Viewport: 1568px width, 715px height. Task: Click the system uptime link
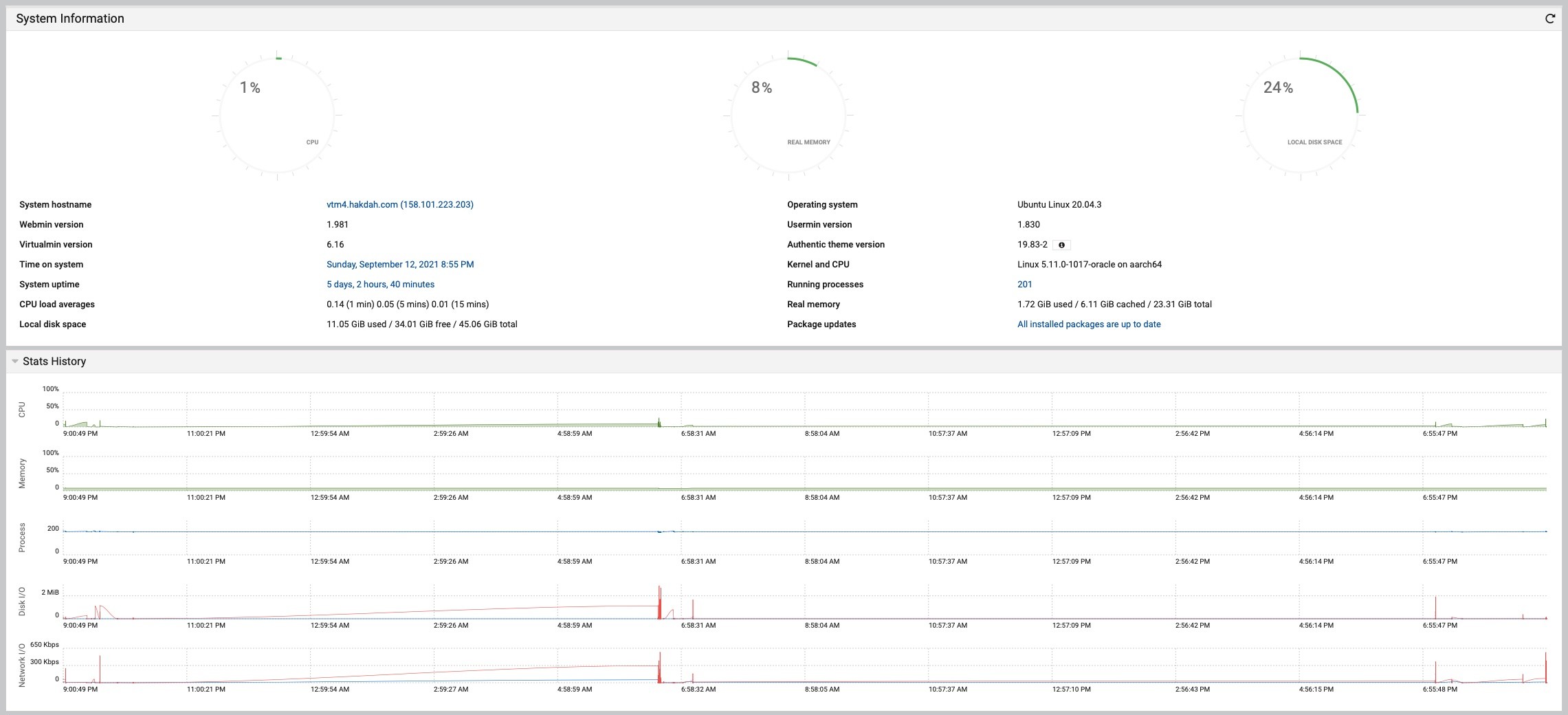click(380, 285)
